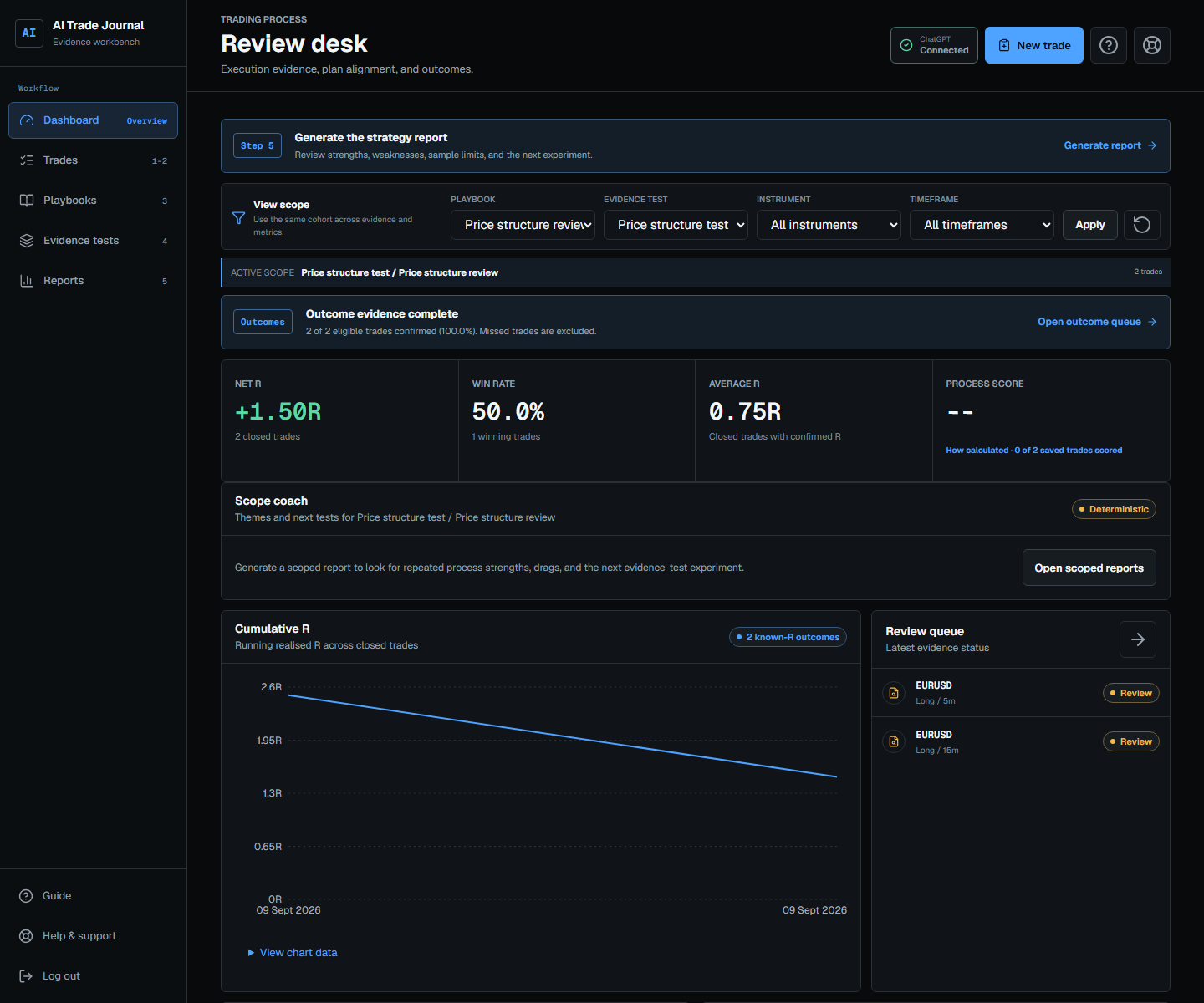Viewport: 1204px width, 1003px height.
Task: Go to Evidence tests in the sidebar
Action: click(x=93, y=241)
